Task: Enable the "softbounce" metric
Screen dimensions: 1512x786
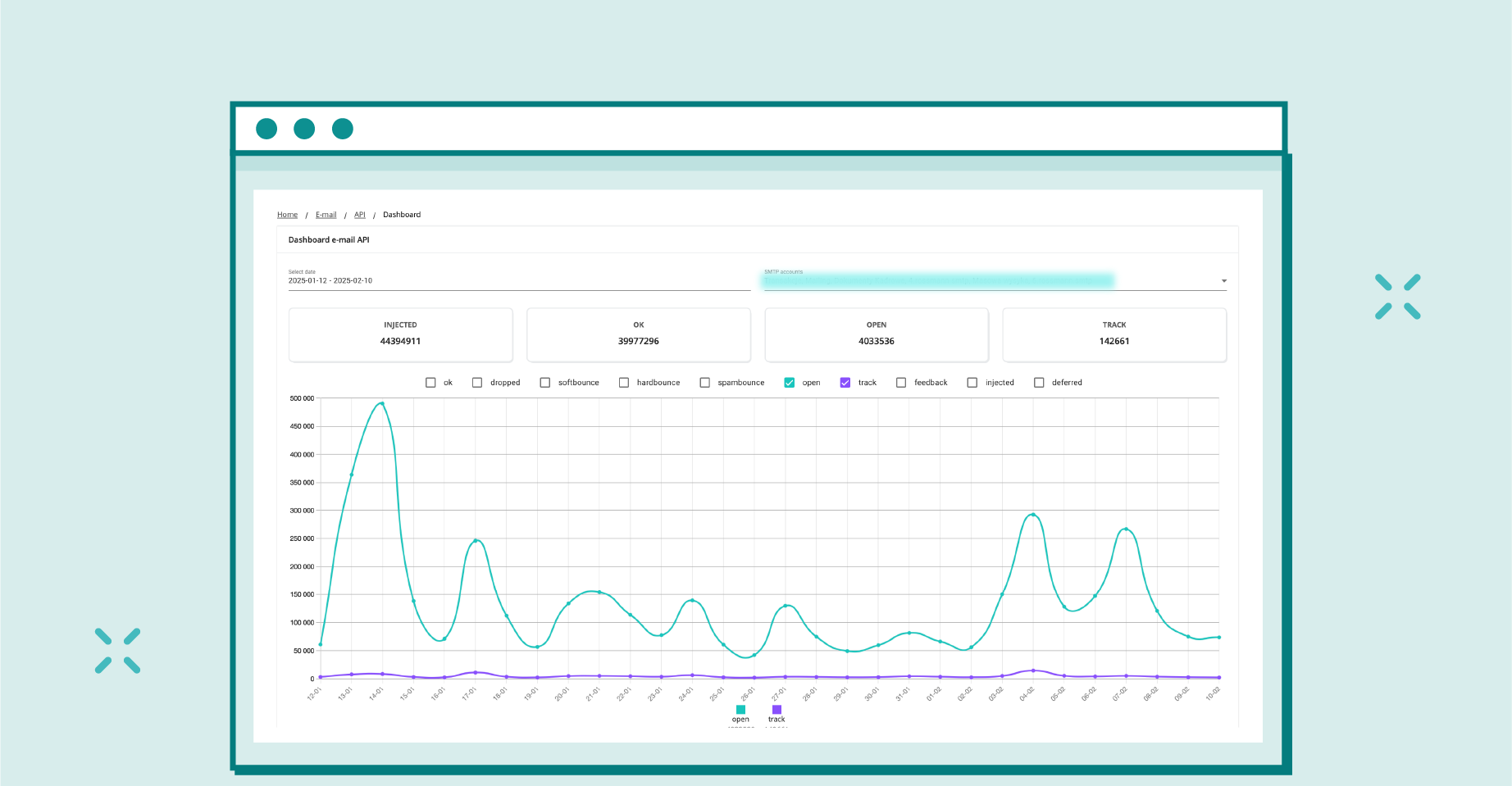Action: coord(544,382)
